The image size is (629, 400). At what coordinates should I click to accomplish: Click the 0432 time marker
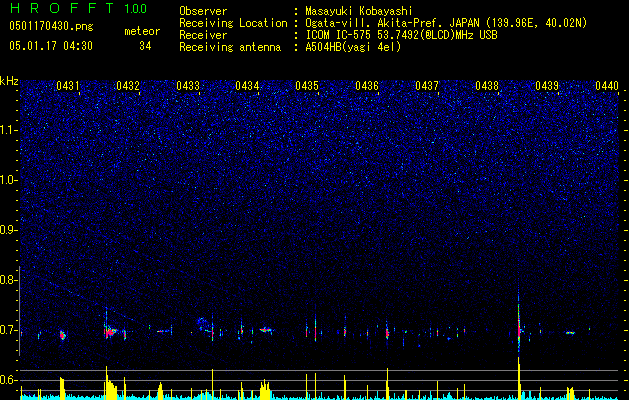[128, 86]
